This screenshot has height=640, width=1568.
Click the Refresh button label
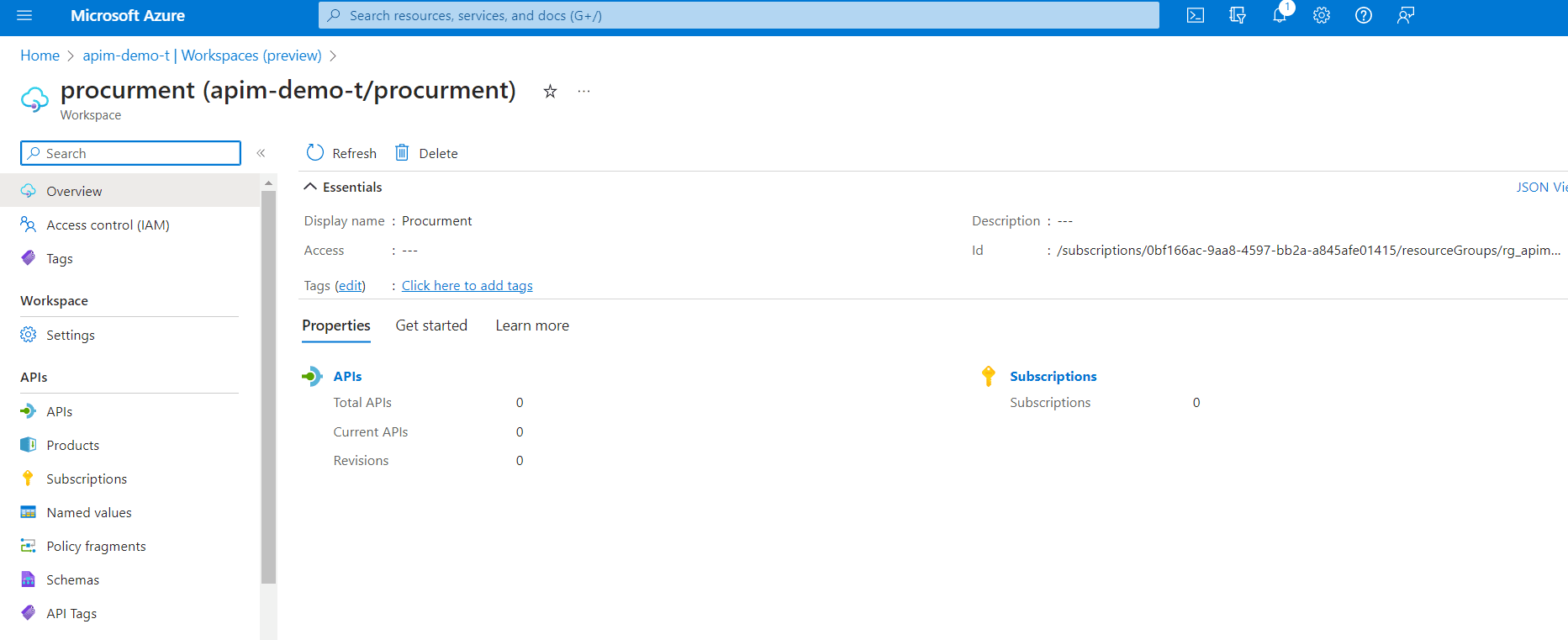point(354,153)
